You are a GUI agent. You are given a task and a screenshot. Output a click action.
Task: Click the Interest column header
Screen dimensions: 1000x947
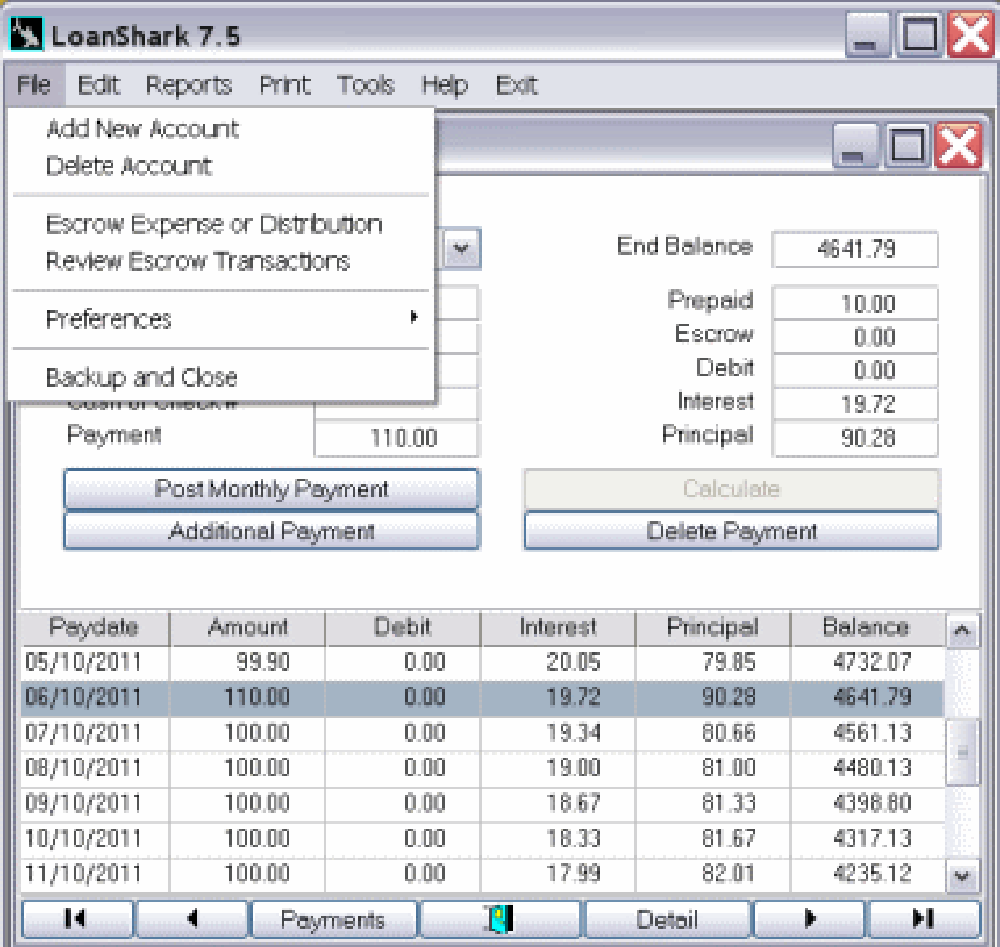click(558, 628)
